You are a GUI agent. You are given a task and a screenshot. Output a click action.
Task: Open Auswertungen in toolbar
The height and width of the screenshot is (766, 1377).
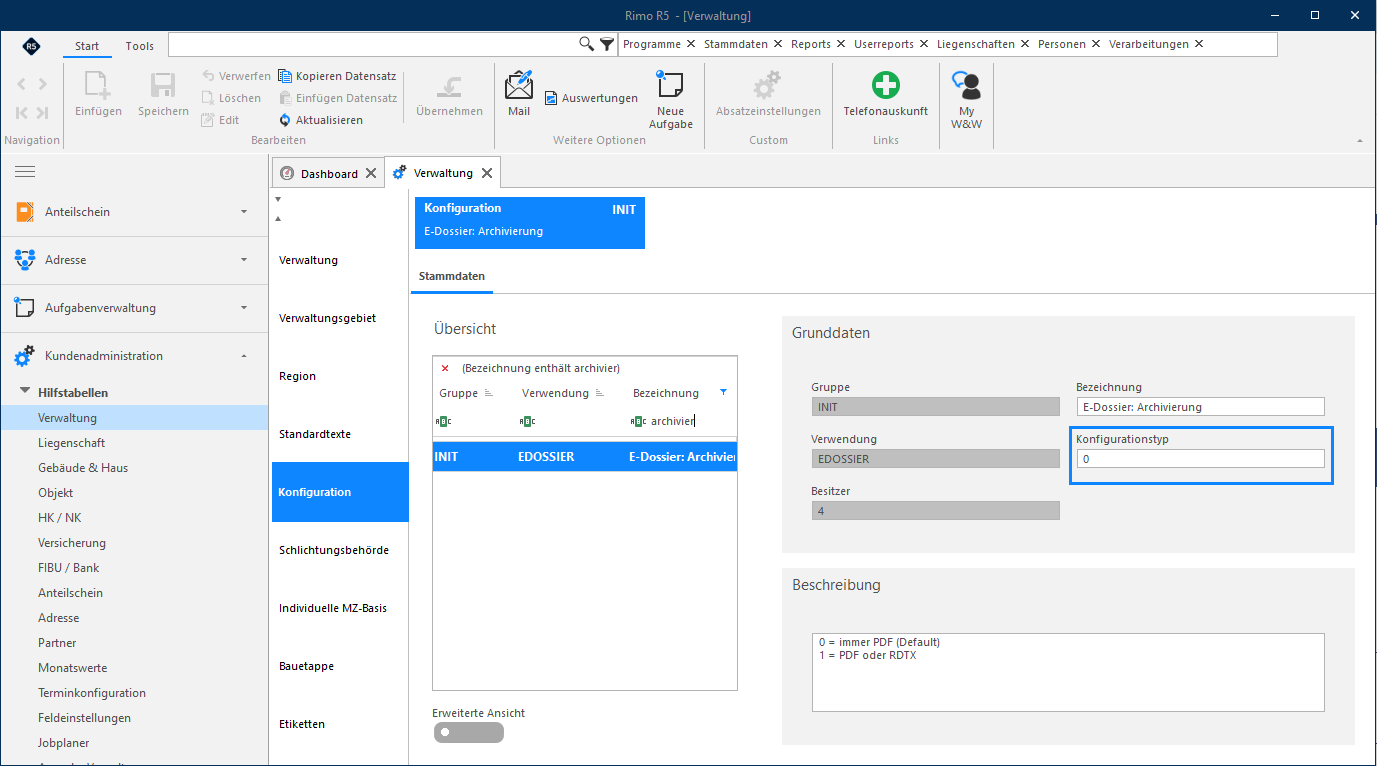click(591, 98)
